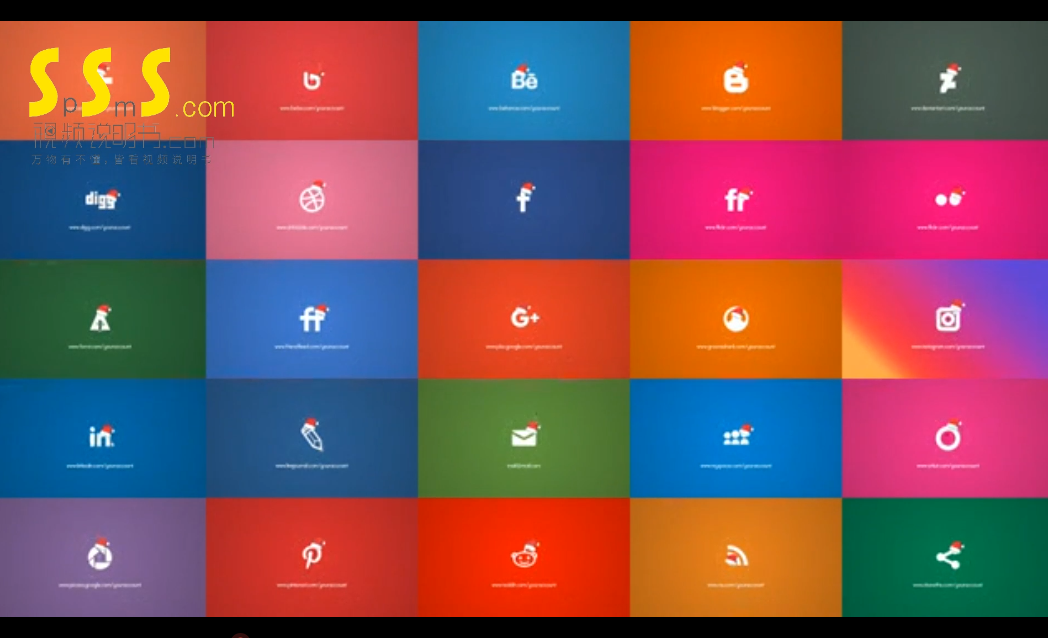Choose the Google+ logo

click(525, 317)
